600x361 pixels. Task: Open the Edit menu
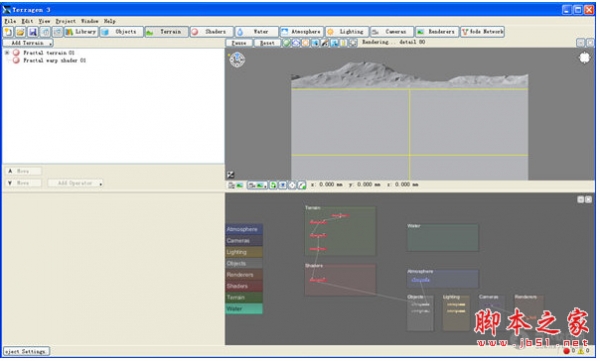tap(27, 21)
